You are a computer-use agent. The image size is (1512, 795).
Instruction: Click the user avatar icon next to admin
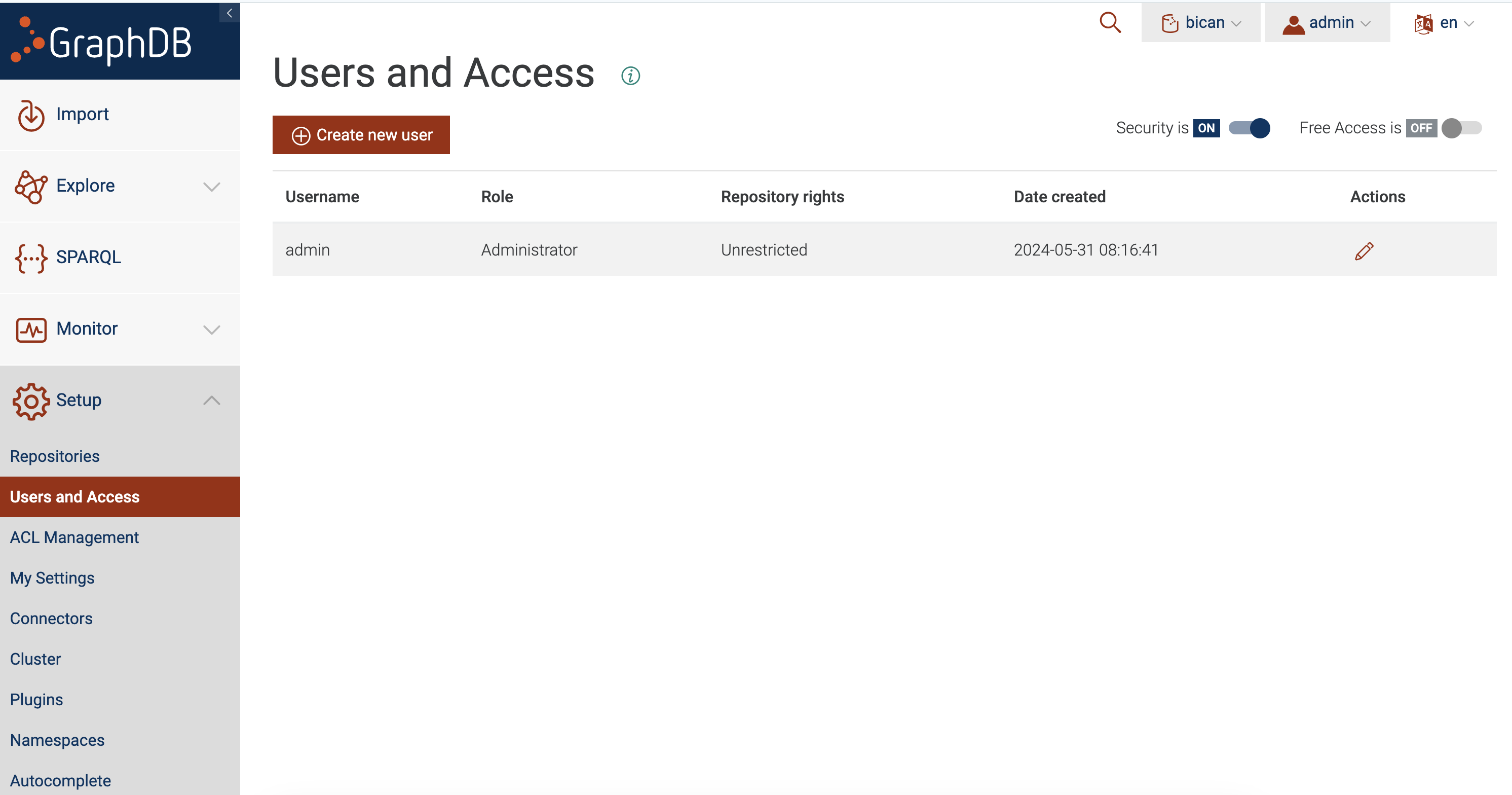click(x=1294, y=24)
